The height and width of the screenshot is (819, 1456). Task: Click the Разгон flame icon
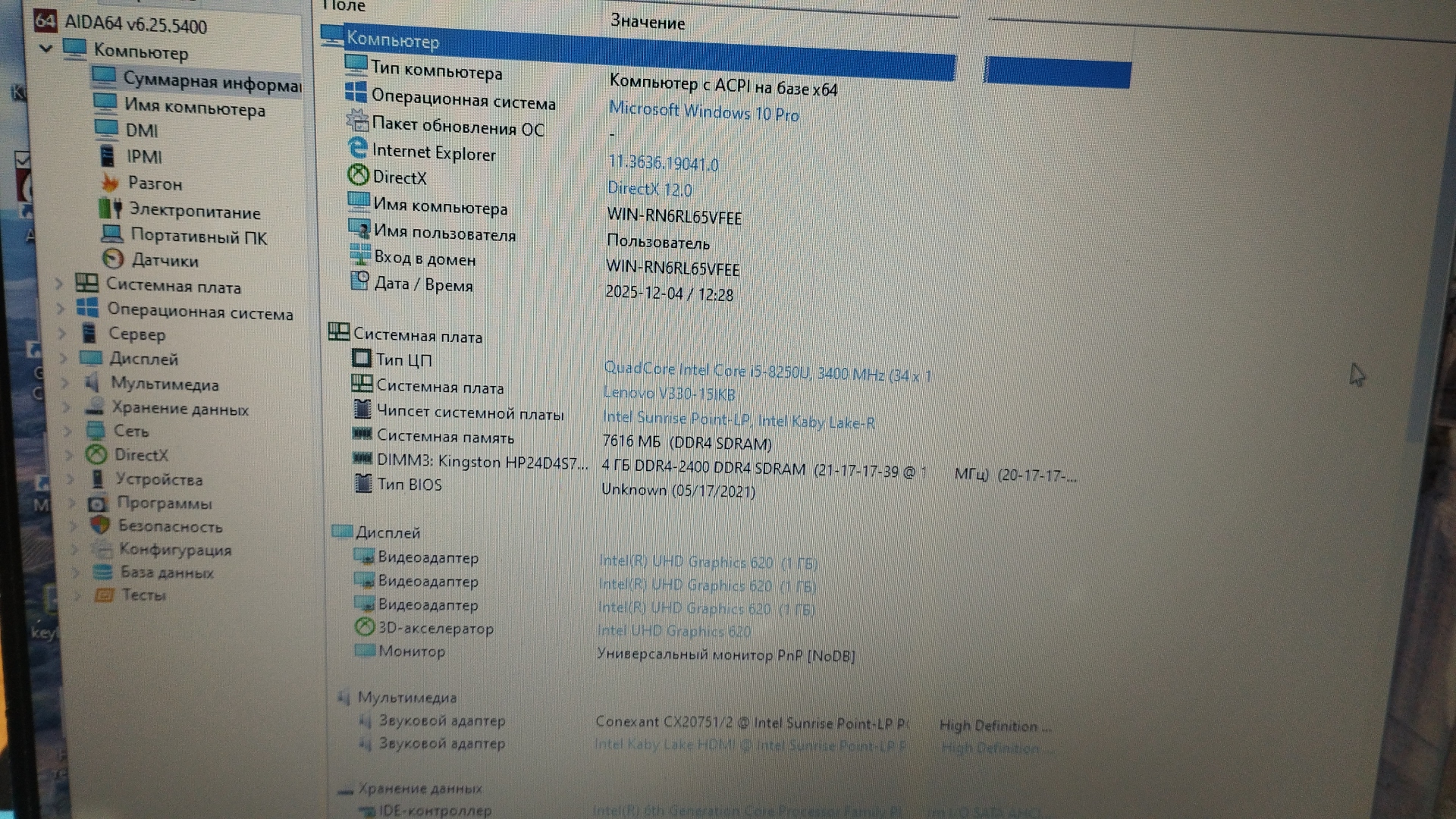(111, 183)
